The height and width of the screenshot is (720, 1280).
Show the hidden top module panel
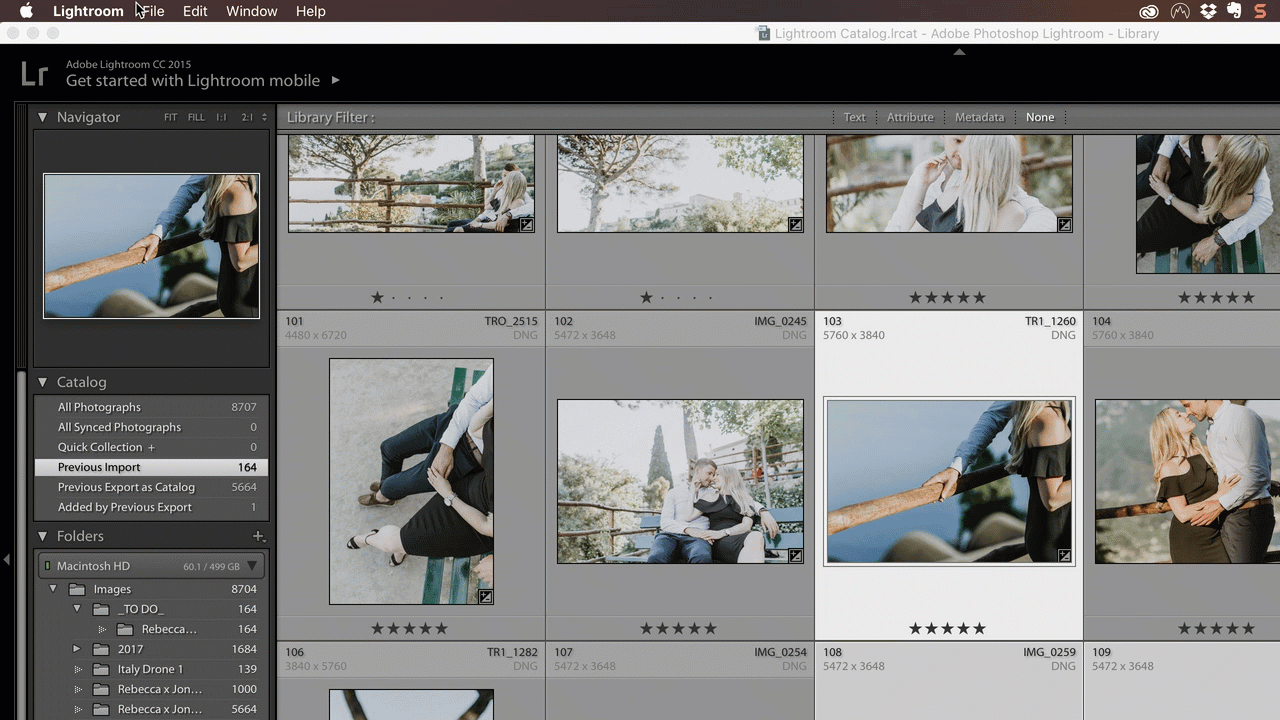[959, 52]
